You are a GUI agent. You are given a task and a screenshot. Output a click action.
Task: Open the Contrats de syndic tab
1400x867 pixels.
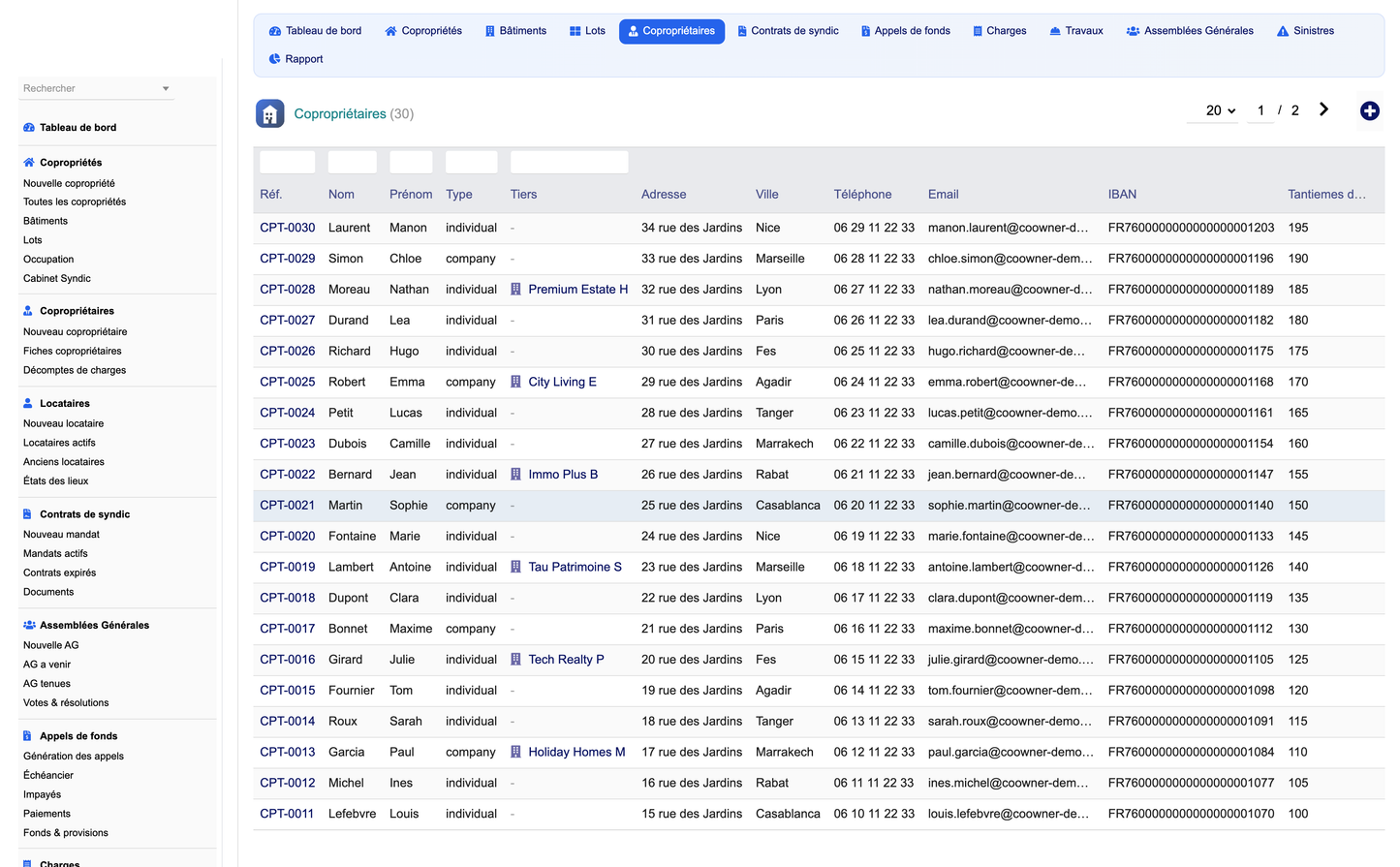(x=788, y=31)
